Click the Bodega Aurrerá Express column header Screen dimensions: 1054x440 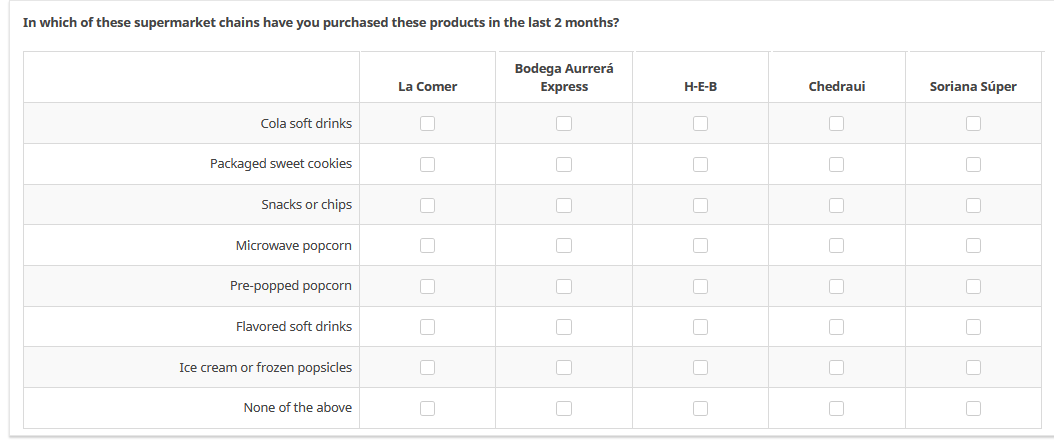pos(564,78)
